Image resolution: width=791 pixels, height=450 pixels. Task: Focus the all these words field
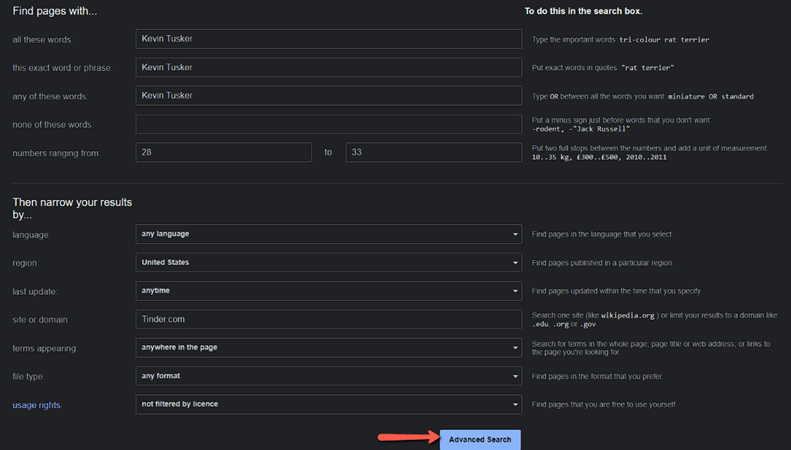click(x=328, y=39)
